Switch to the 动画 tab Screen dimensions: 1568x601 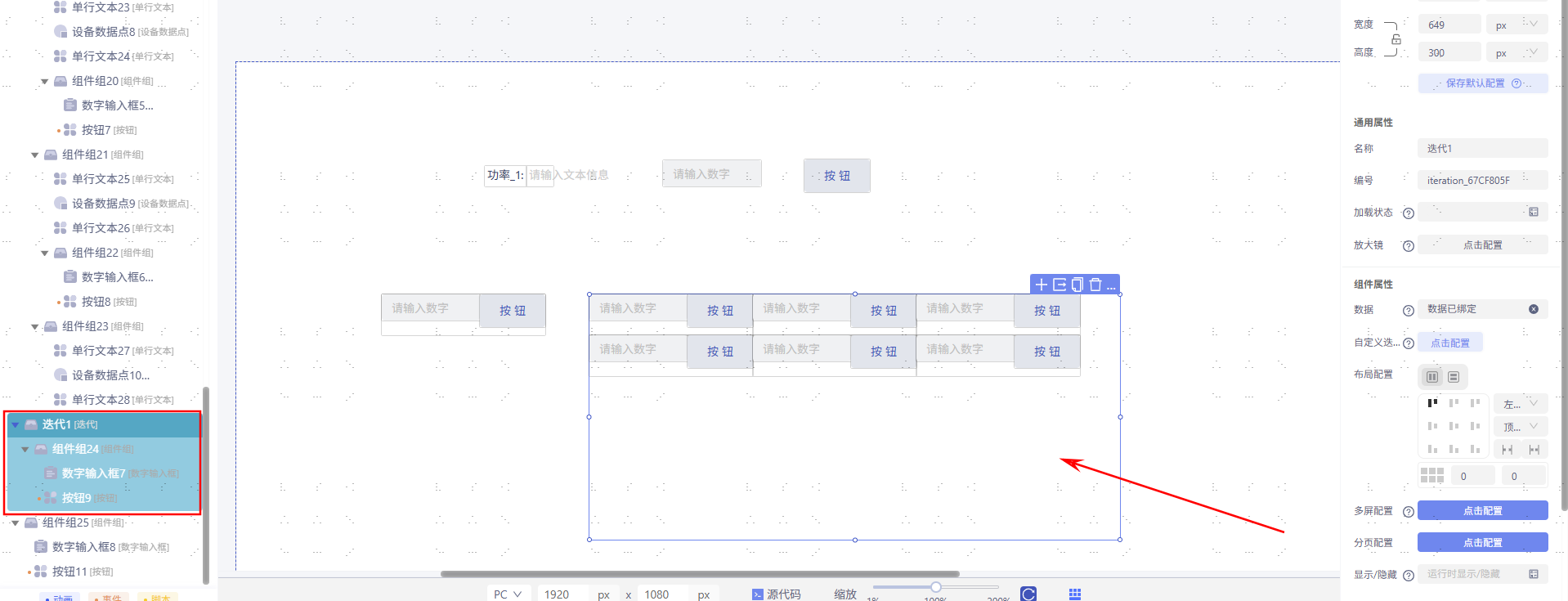[60, 597]
